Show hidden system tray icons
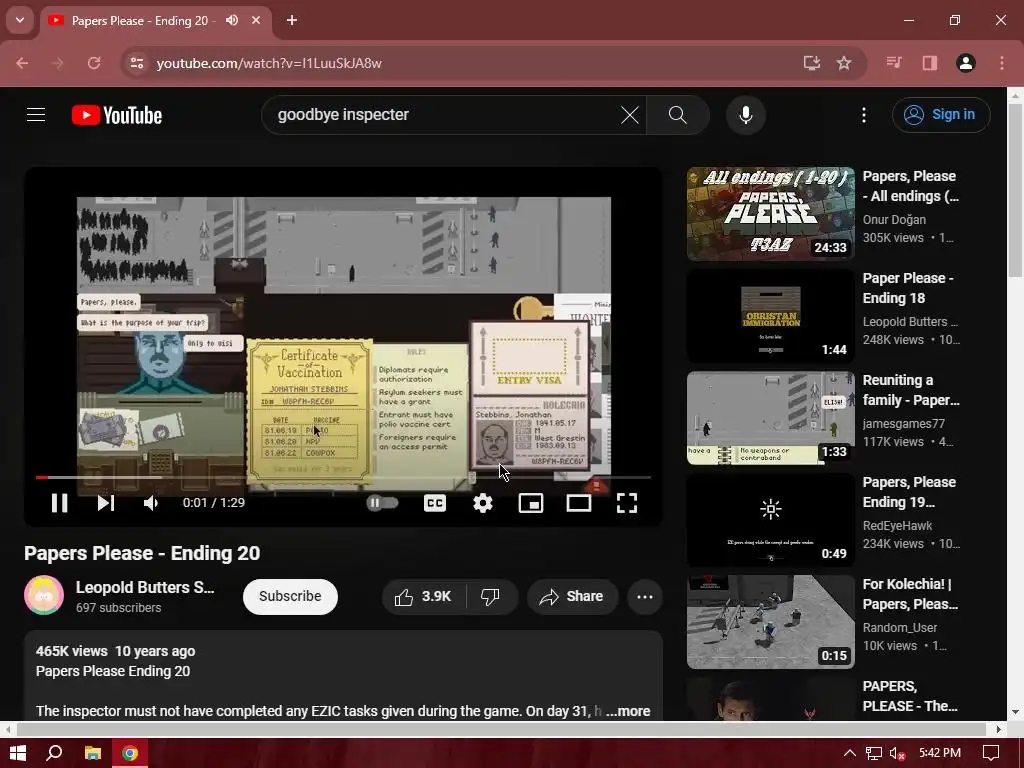 click(850, 753)
